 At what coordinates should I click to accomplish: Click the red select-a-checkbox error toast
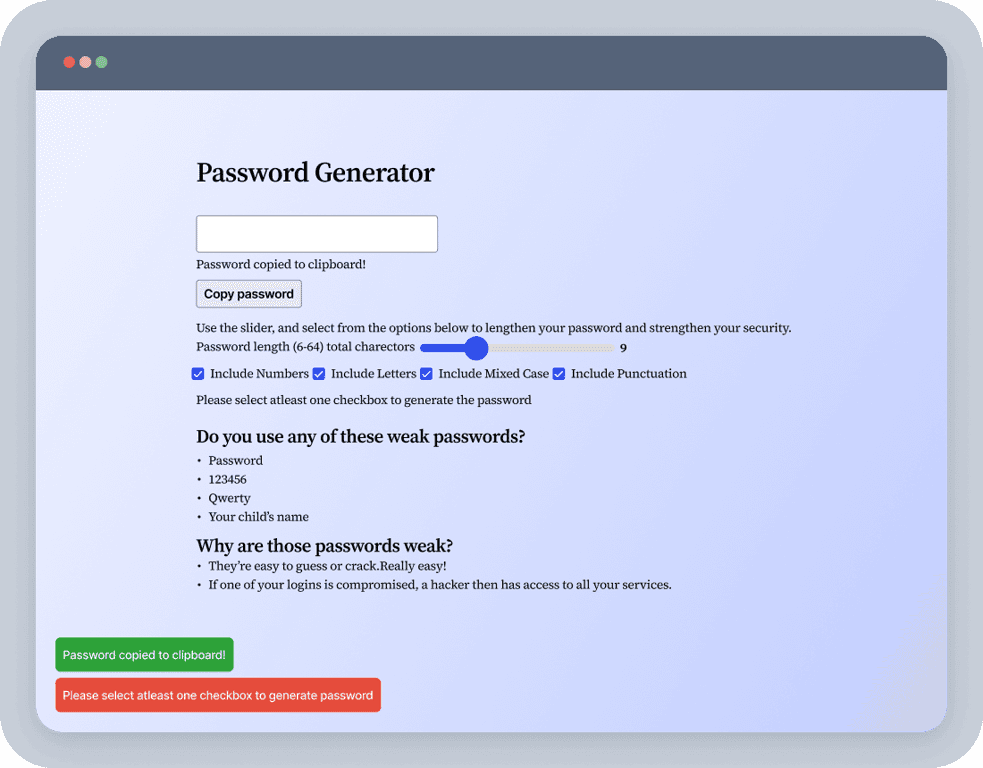(x=218, y=695)
